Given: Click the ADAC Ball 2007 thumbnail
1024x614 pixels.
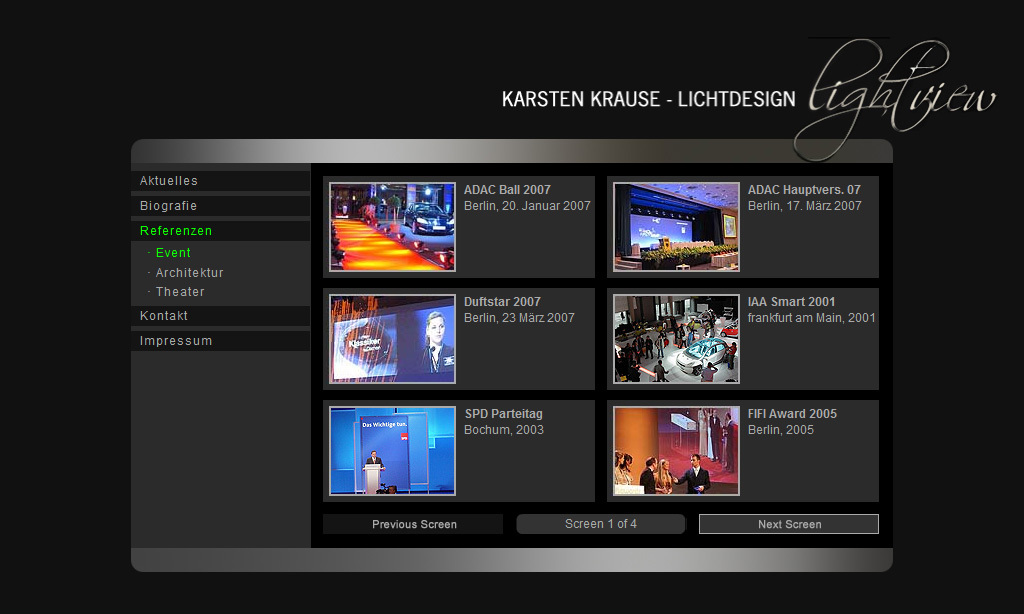Looking at the screenshot, I should [x=392, y=227].
